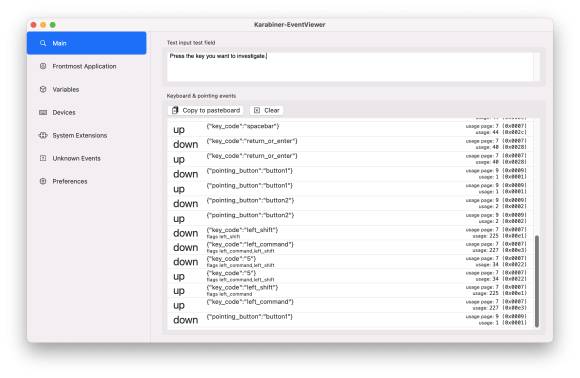Select the key_code 5 down event
580x378 pixels.
[x=350, y=261]
